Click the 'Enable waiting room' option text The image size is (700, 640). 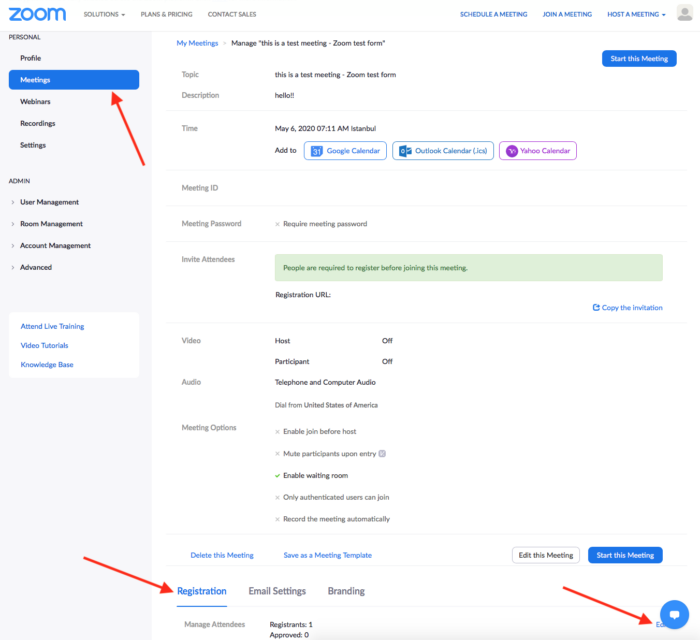pyautogui.click(x=315, y=475)
